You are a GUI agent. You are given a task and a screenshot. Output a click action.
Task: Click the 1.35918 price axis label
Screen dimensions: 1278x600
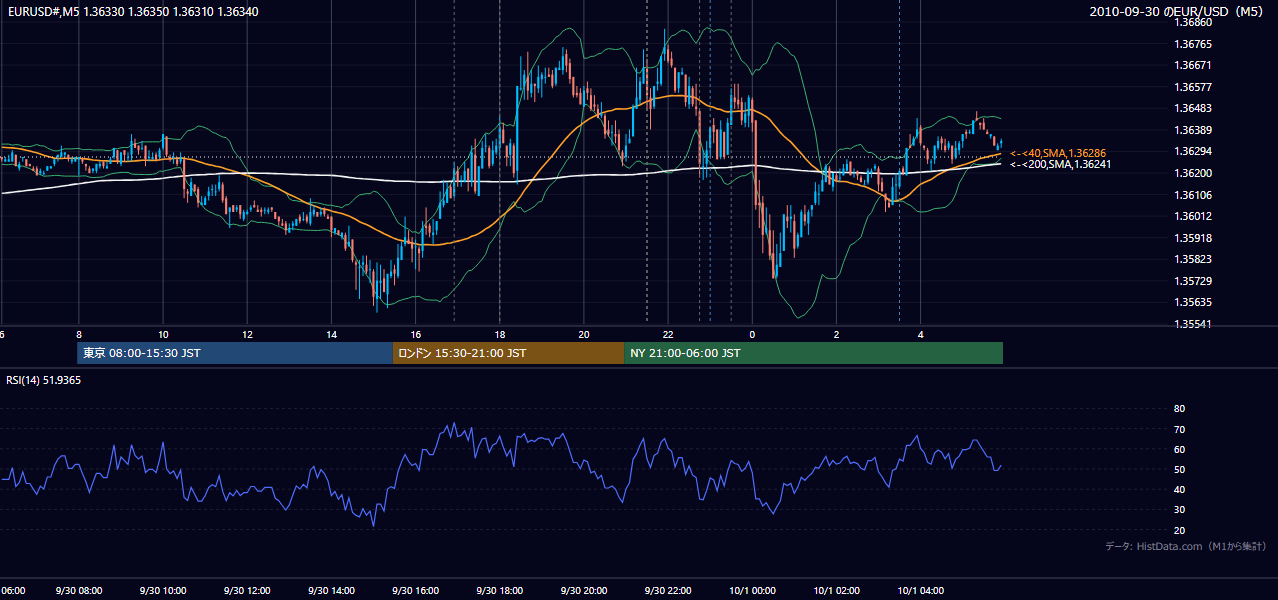tap(1192, 239)
